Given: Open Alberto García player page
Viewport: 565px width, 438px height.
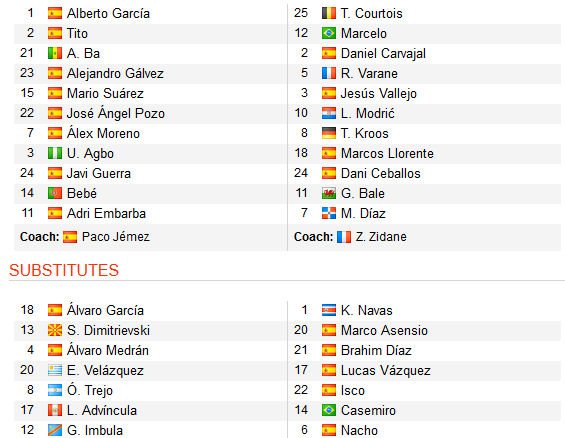Looking at the screenshot, I should (108, 13).
